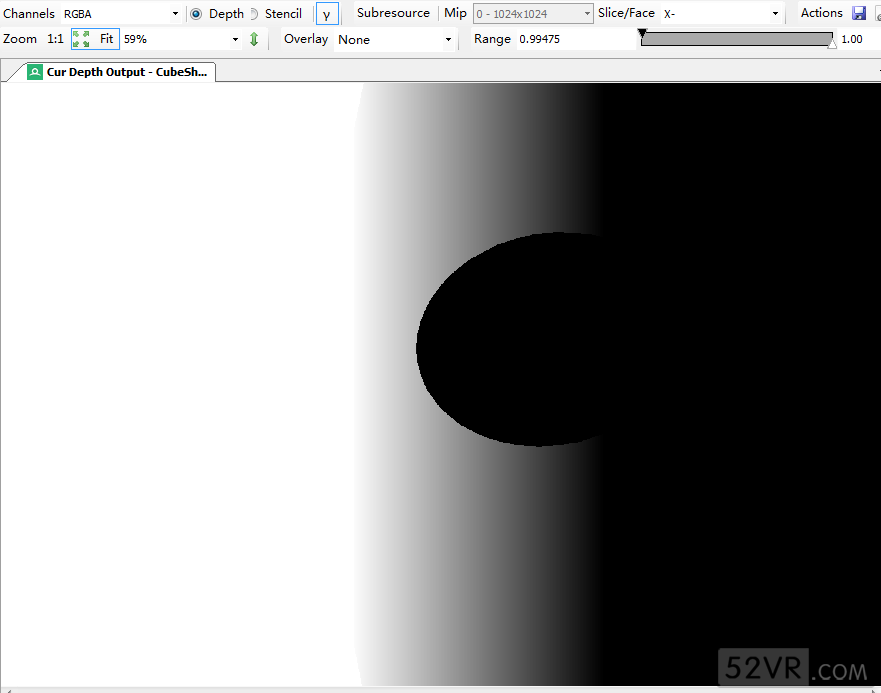The image size is (881, 693).
Task: Click the black point range slider handle
Action: [642, 33]
